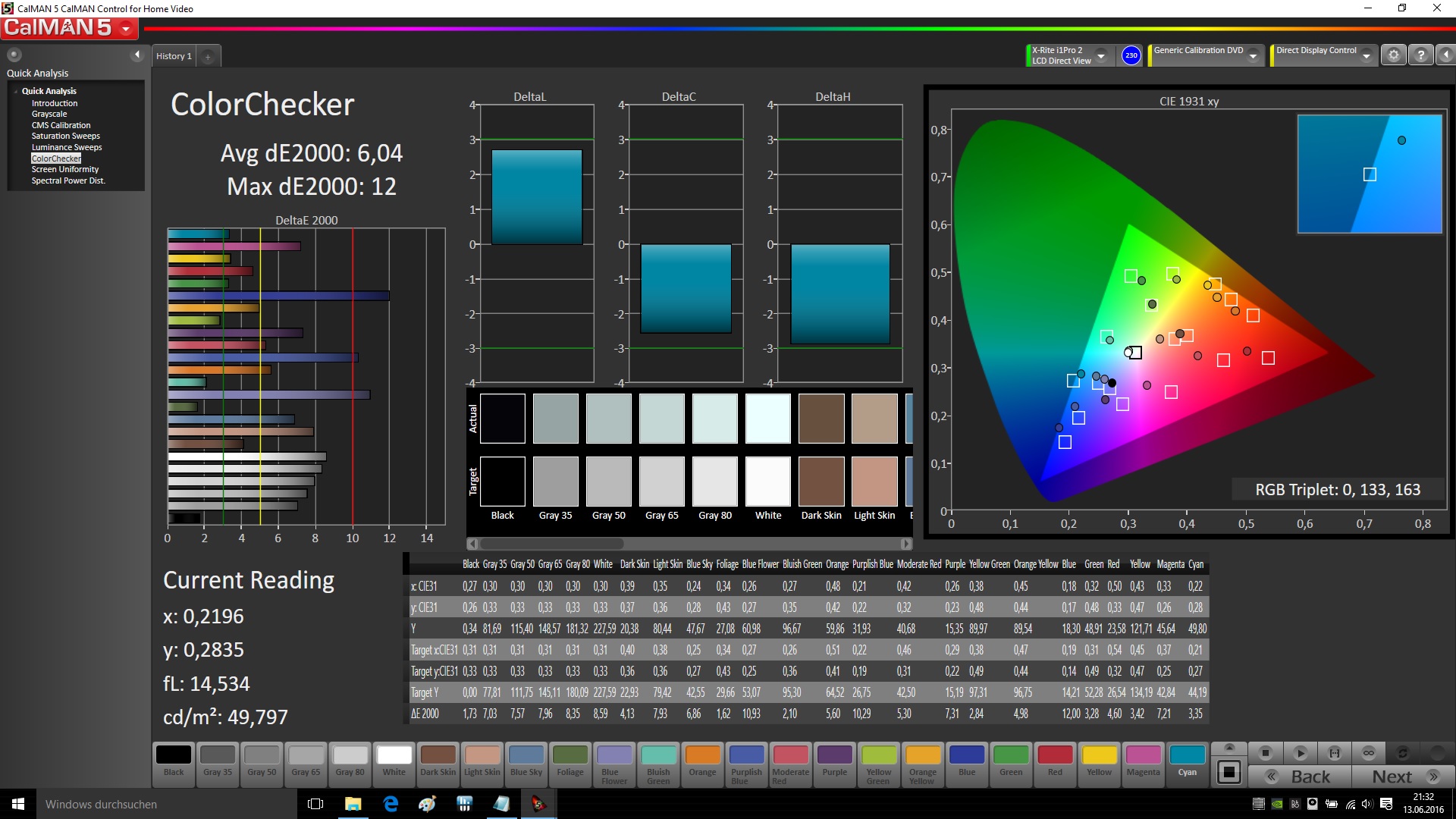
Task: Open the Generic Calibration DVD source dropdown
Action: (x=1254, y=56)
